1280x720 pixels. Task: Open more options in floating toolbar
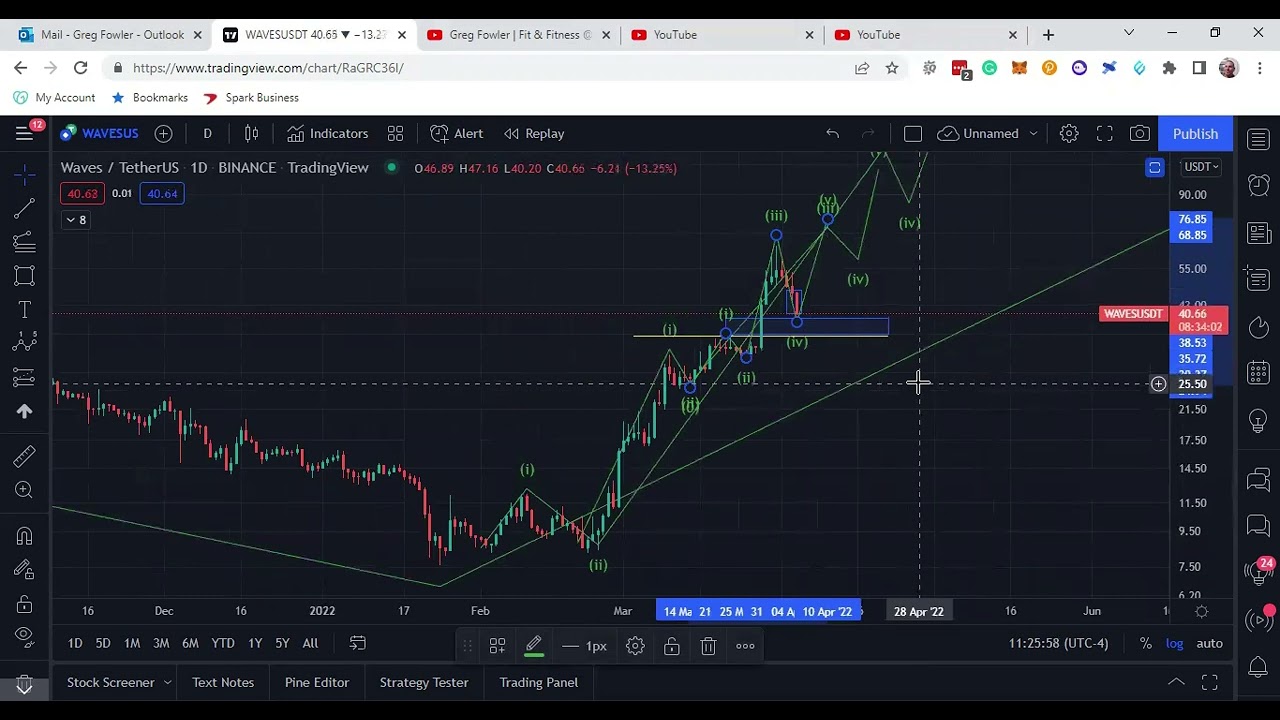click(x=745, y=646)
